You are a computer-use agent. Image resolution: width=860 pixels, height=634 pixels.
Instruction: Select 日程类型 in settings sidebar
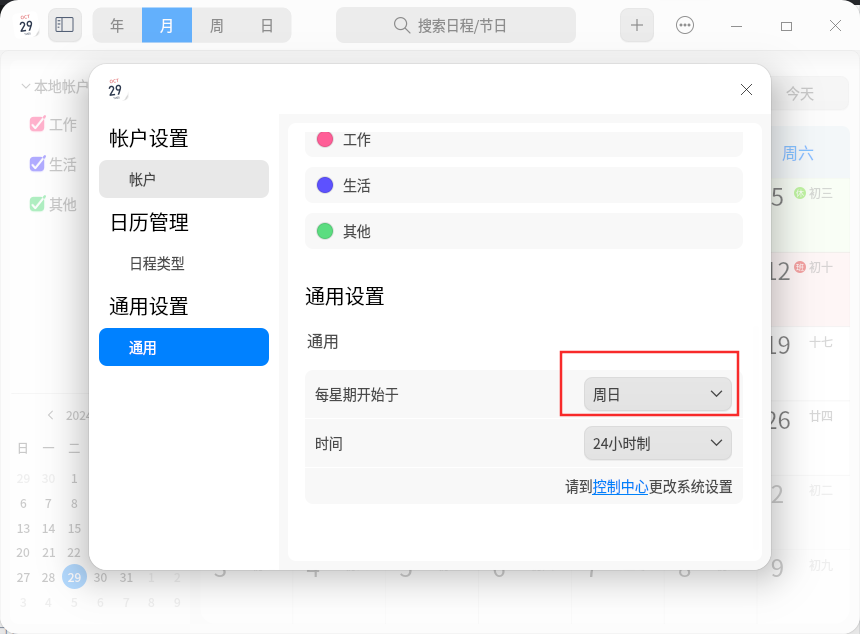[x=184, y=263]
